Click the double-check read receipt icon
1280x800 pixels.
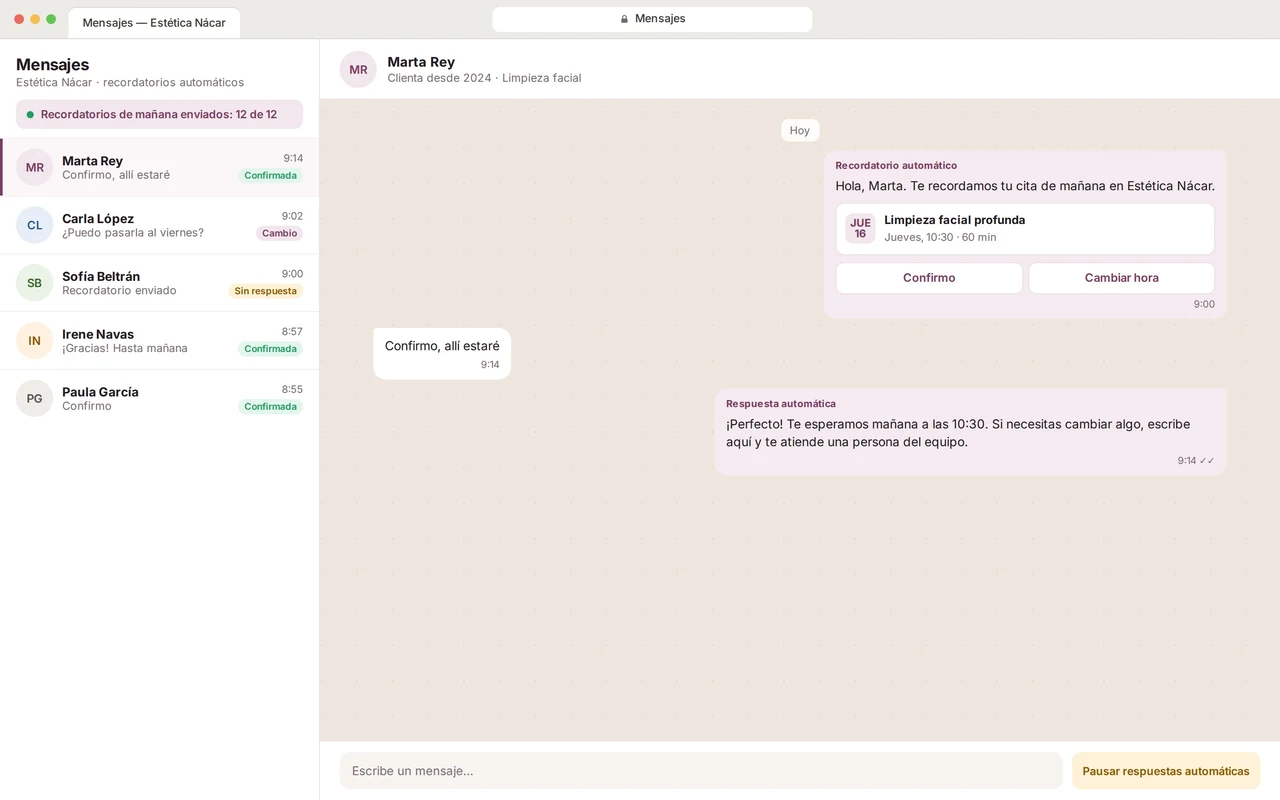click(1208, 461)
